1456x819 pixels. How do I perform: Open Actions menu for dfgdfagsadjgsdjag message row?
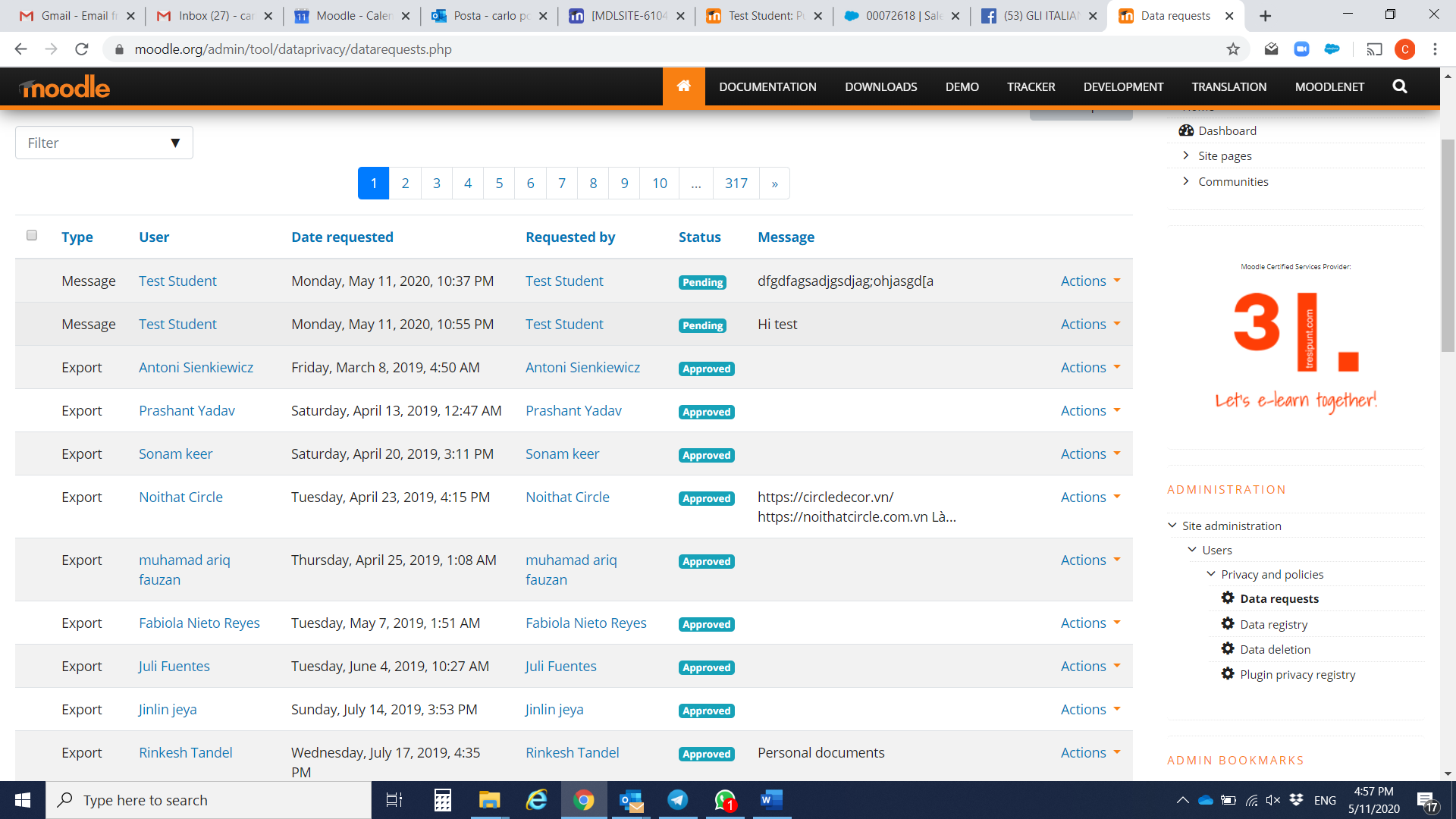coord(1090,281)
